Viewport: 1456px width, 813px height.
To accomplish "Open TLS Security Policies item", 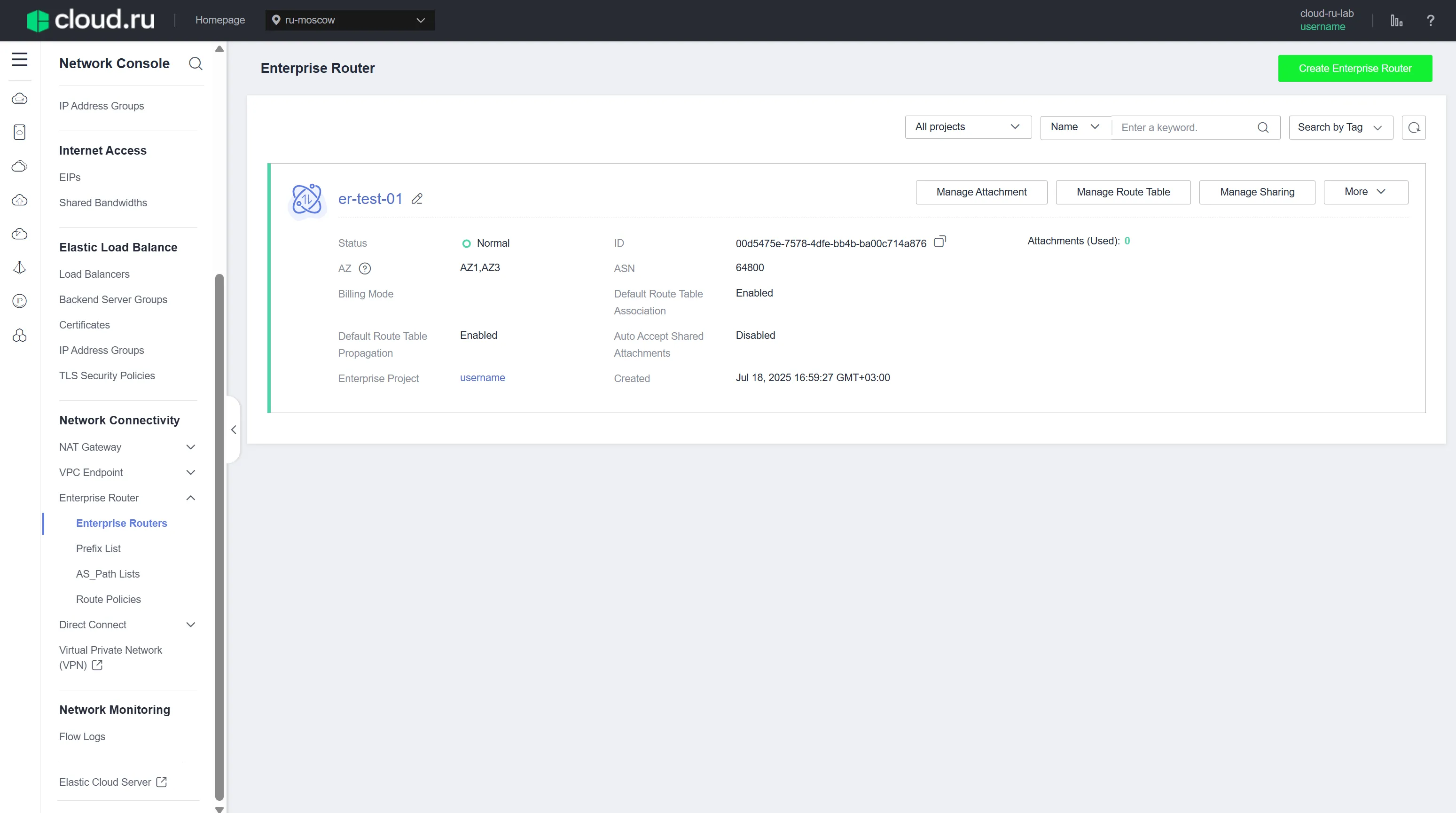I will 107,375.
